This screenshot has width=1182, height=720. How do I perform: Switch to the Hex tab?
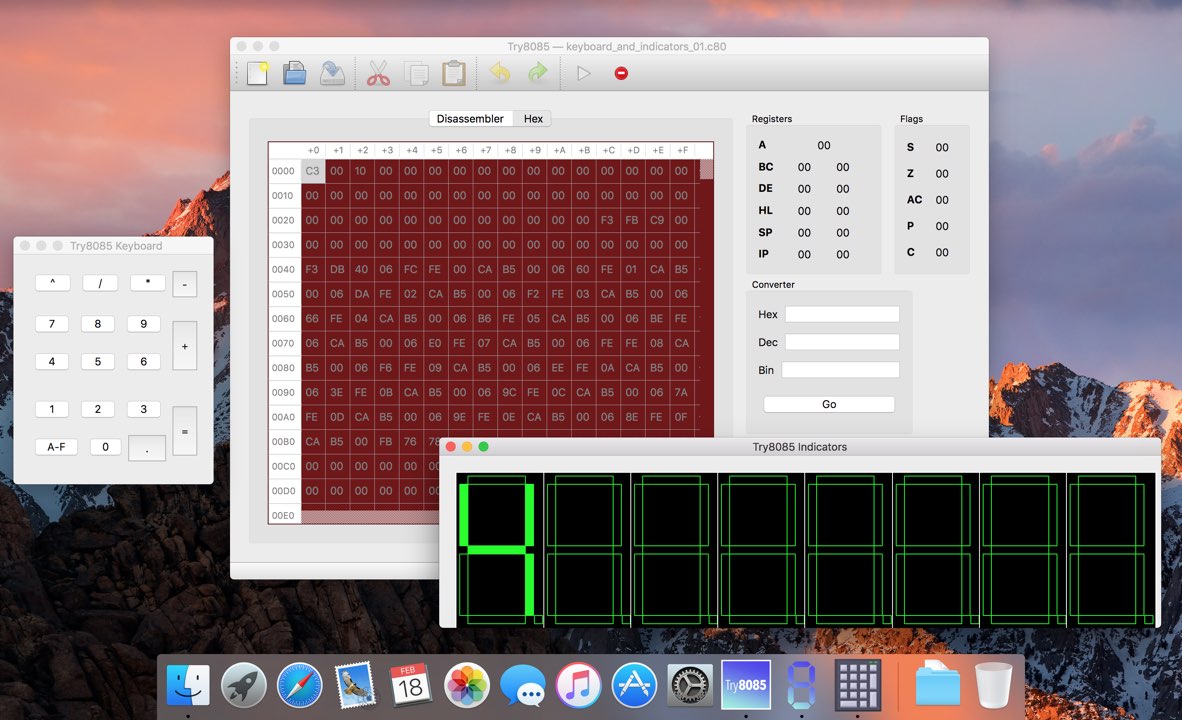pyautogui.click(x=533, y=119)
